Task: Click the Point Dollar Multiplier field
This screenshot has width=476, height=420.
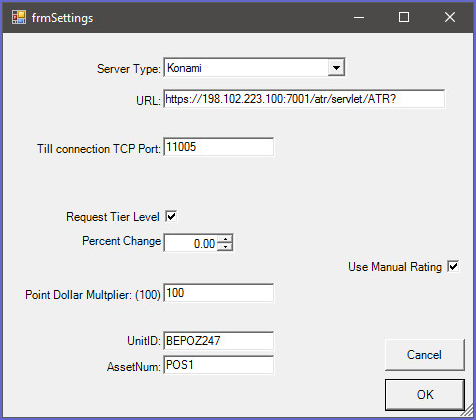Action: point(219,293)
